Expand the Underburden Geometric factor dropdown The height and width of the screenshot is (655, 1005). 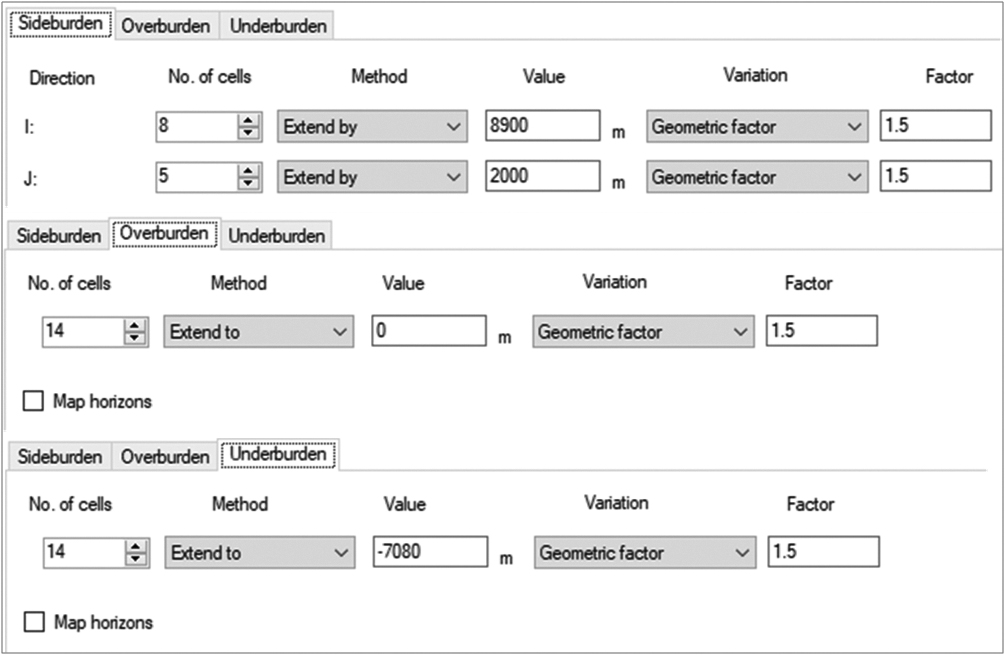point(644,552)
